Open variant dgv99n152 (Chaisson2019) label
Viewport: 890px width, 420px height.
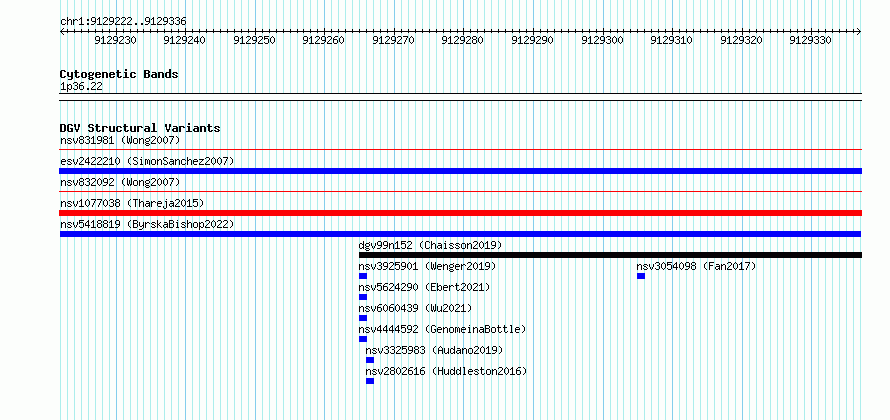coord(430,245)
